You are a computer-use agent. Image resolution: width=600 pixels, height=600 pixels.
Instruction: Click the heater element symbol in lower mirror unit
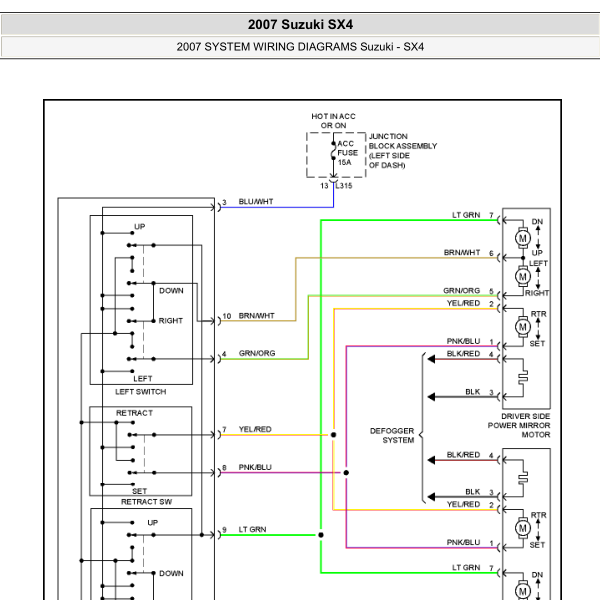coord(523,478)
